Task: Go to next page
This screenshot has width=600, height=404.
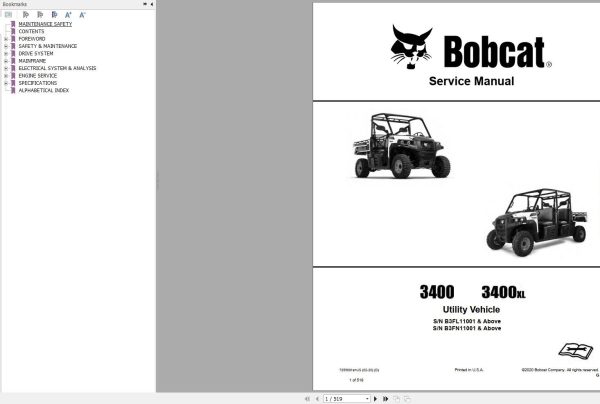Action: pos(375,399)
